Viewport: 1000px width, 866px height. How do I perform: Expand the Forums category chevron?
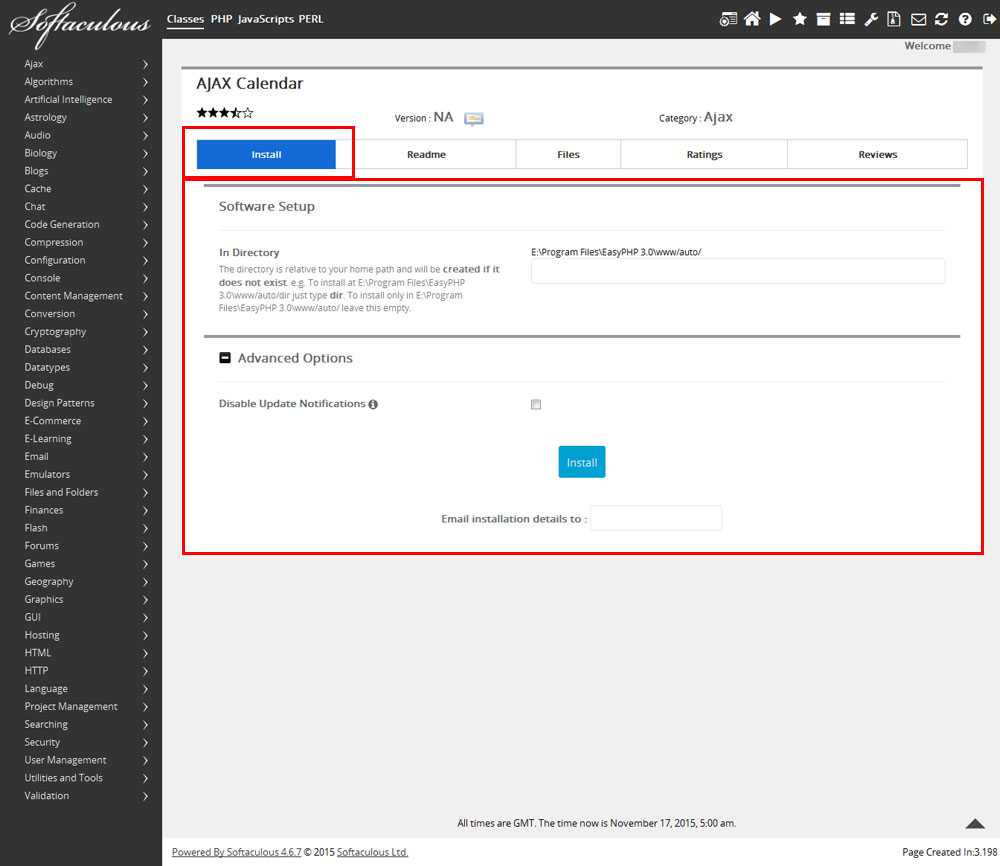click(145, 547)
